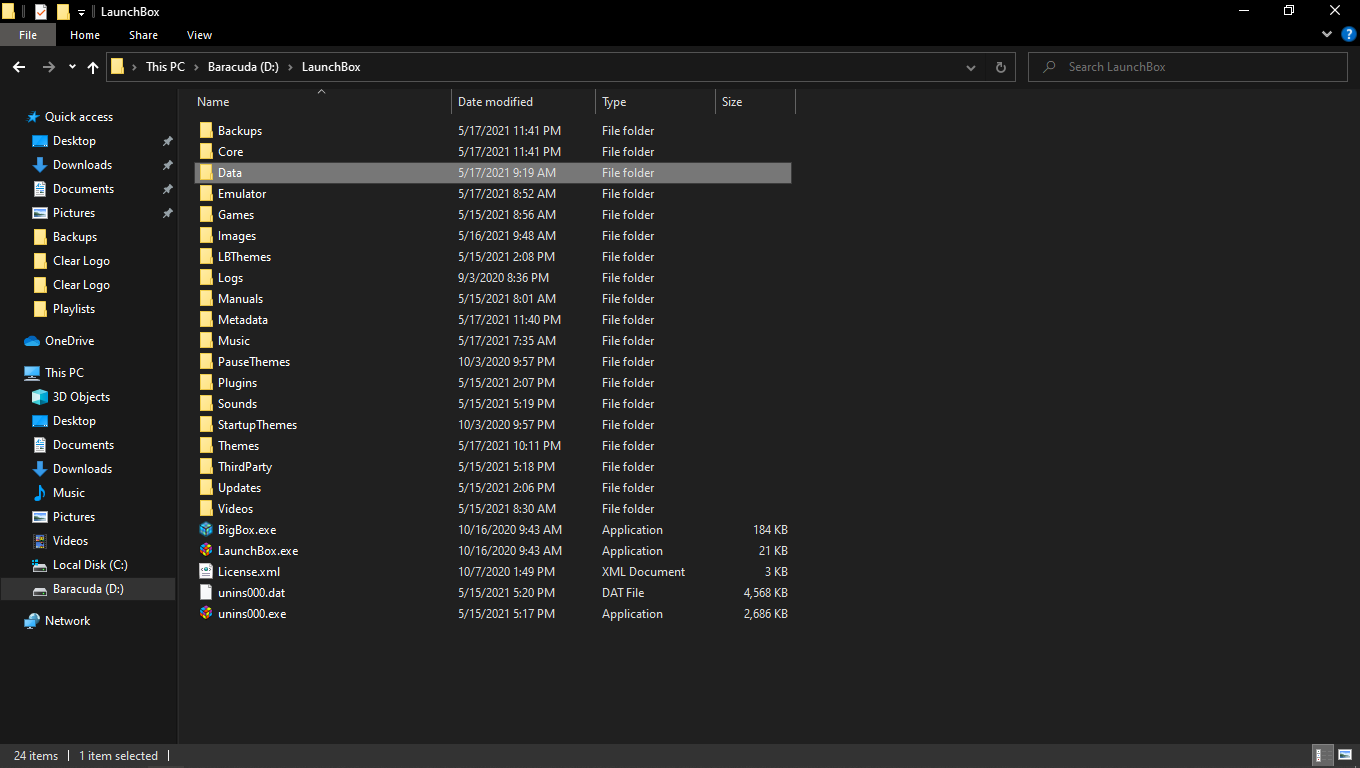Open help with the question mark icon
Viewport: 1360px width, 768px height.
coord(1348,34)
